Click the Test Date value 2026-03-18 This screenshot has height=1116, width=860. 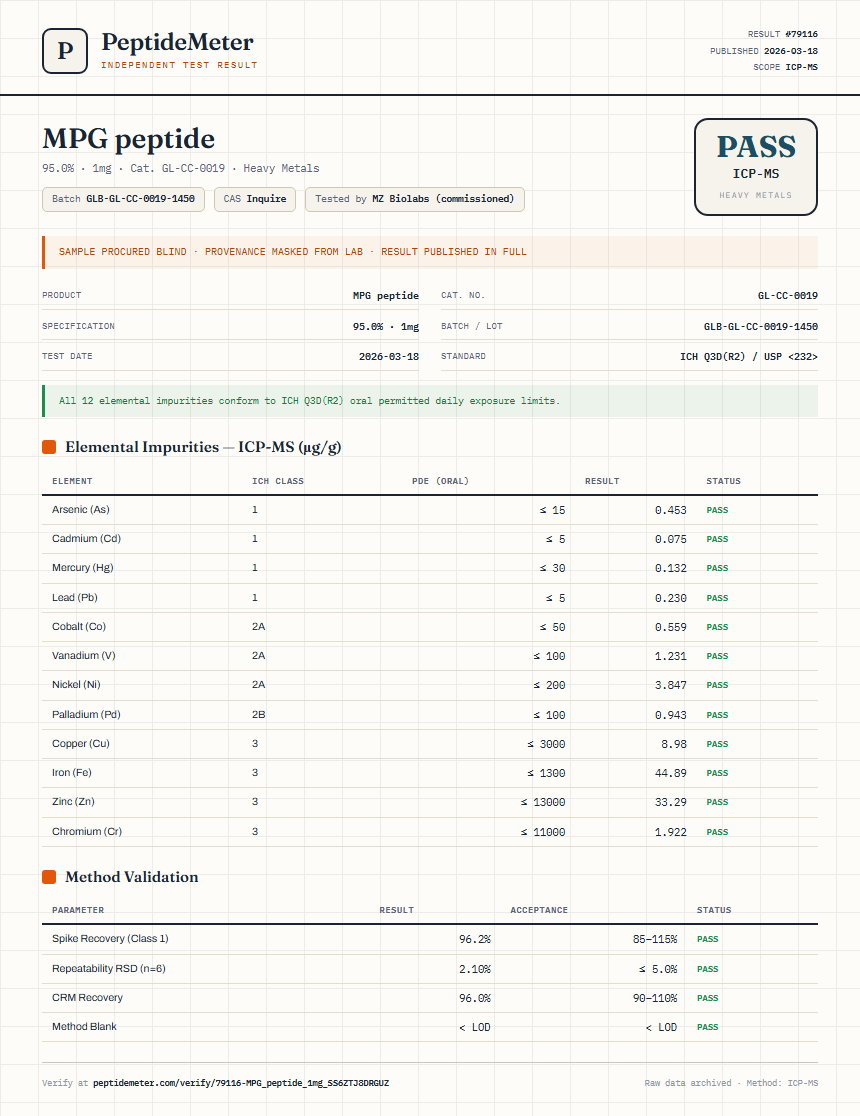pos(389,357)
